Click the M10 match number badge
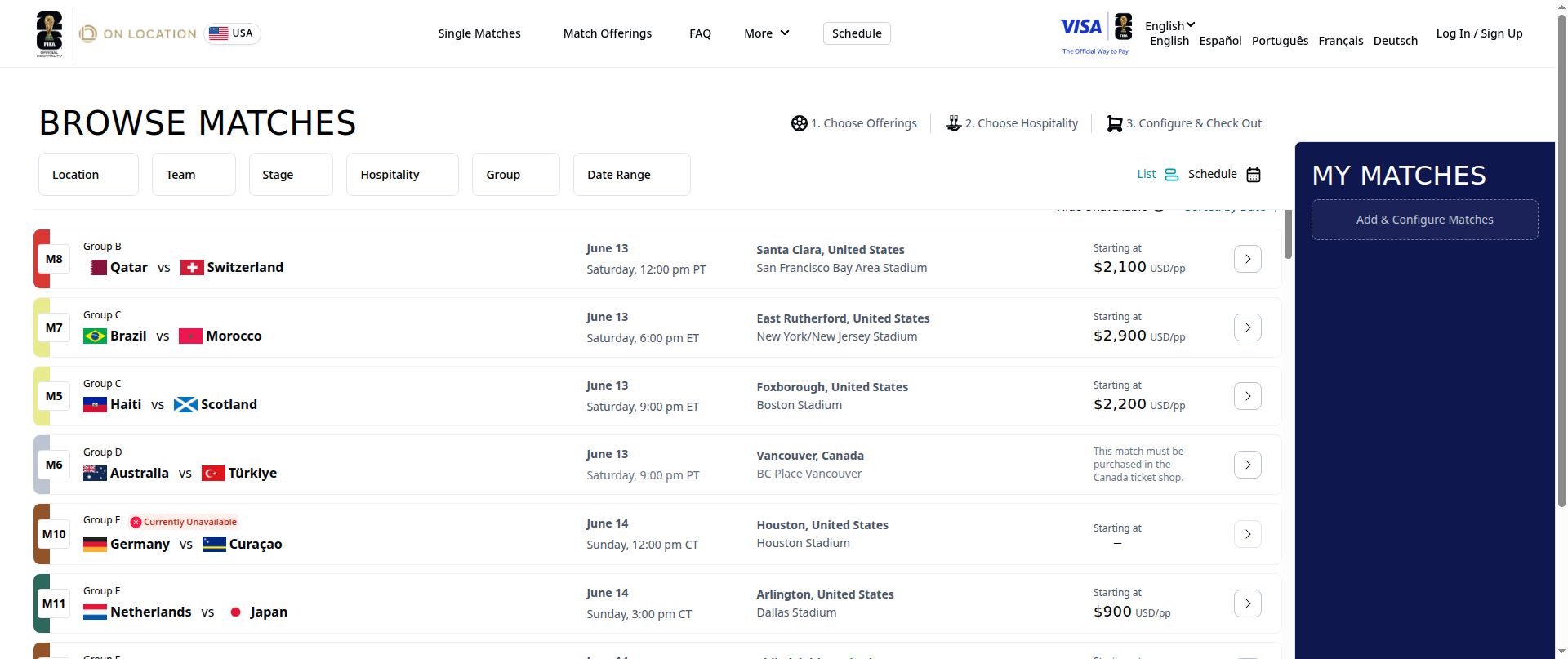 pos(54,534)
